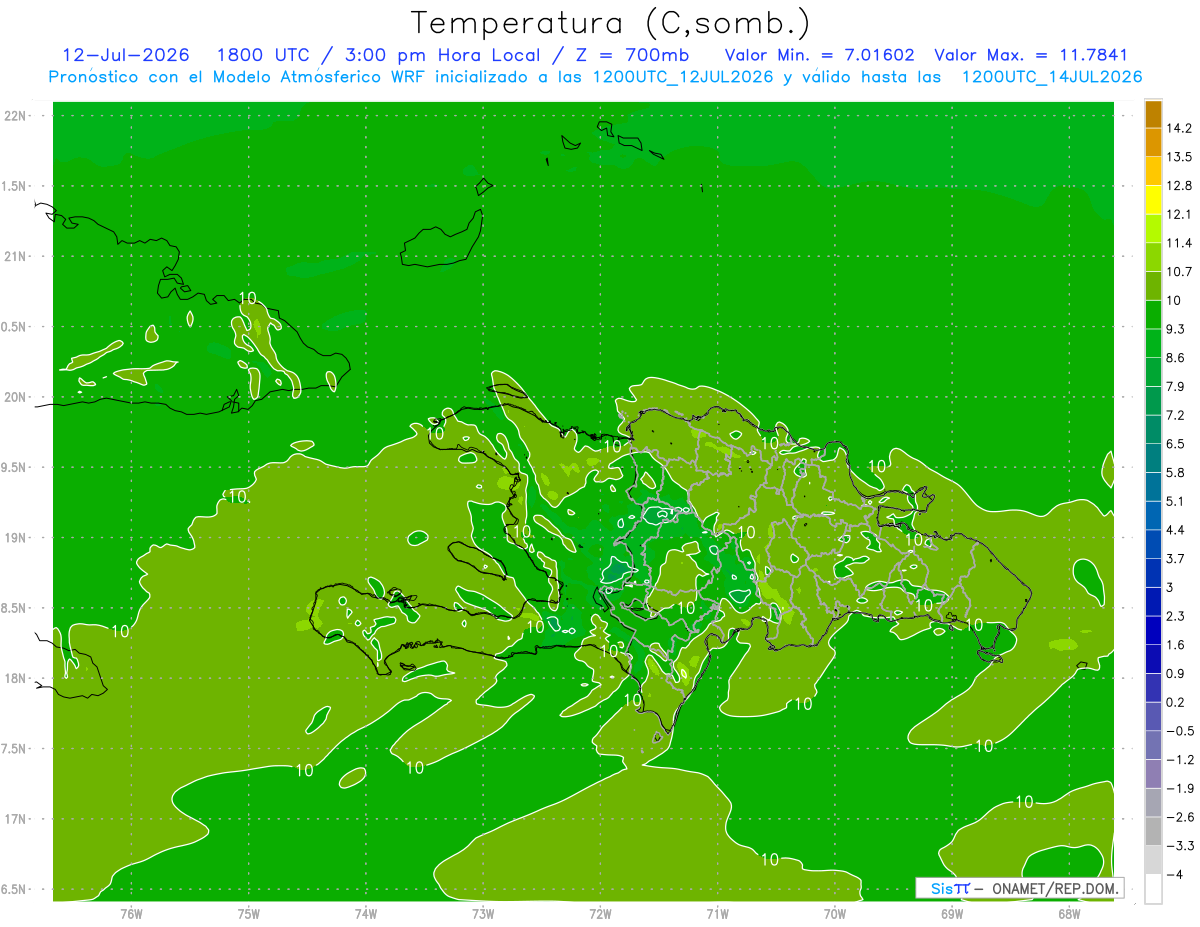The image size is (1200, 927).
Task: Click the '71W' longitude label
Action: (x=717, y=914)
